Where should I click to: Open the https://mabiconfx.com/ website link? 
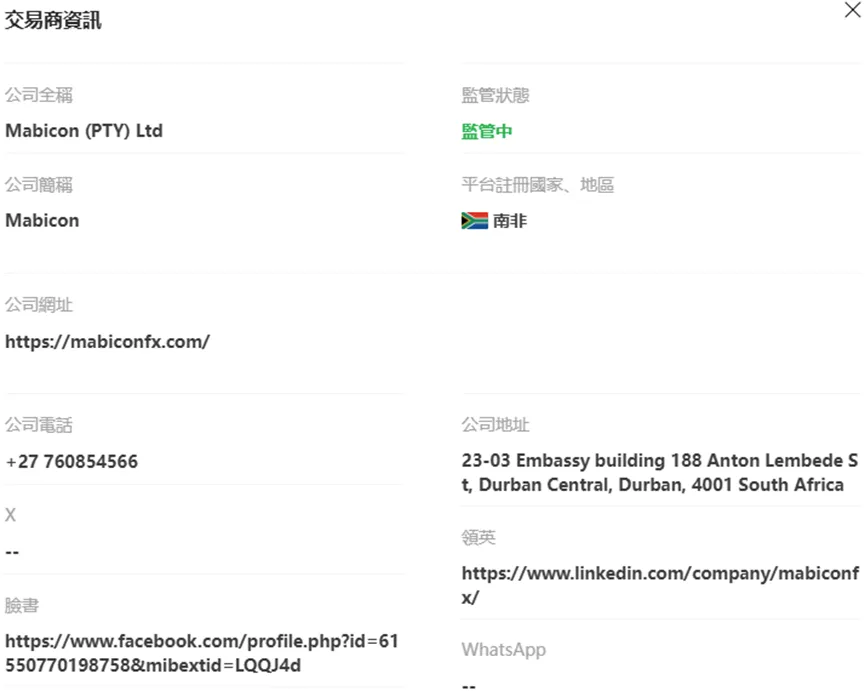tap(108, 342)
